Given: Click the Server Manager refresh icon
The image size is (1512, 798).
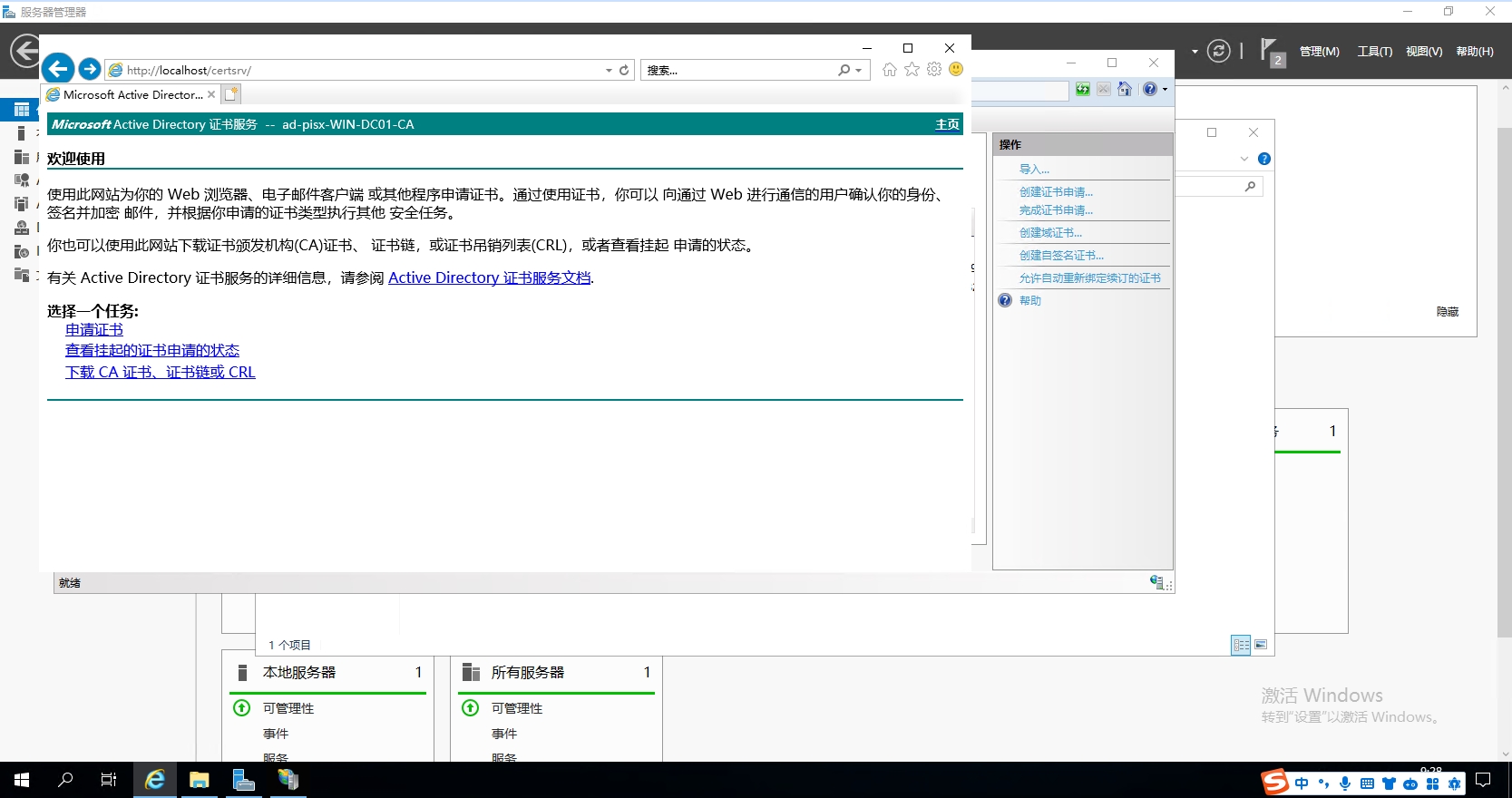Looking at the screenshot, I should [x=1218, y=51].
